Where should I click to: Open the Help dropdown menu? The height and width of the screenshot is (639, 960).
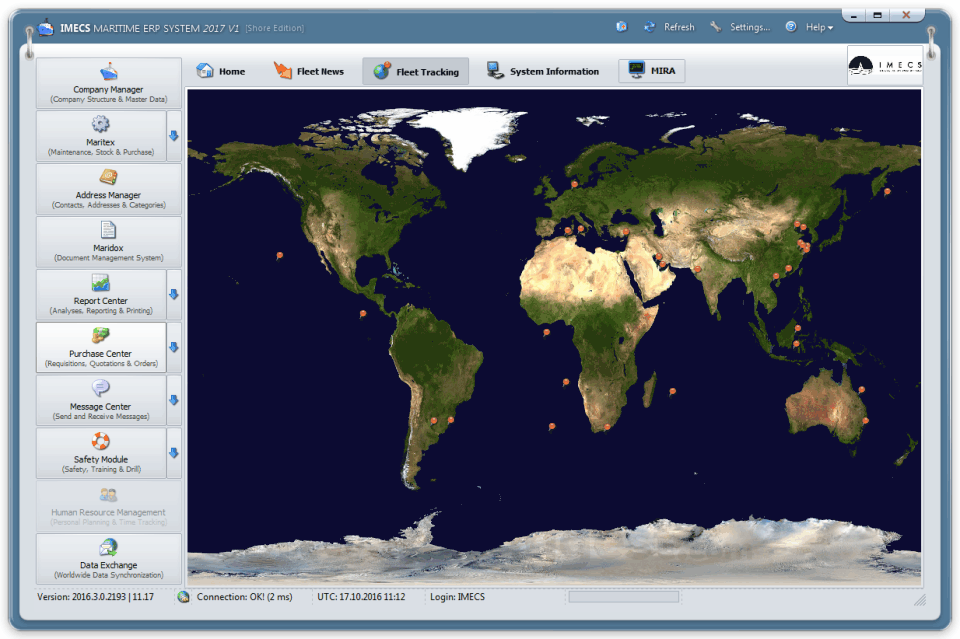click(819, 28)
